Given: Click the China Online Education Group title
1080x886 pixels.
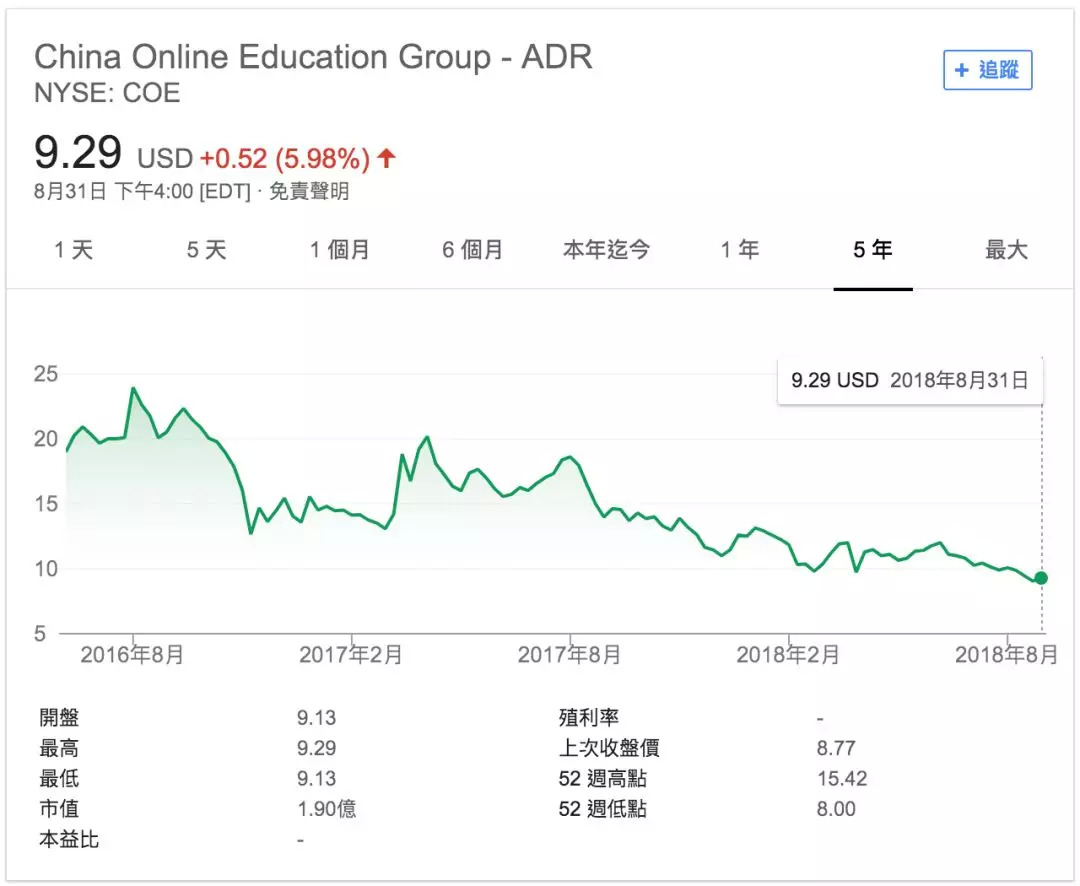Looking at the screenshot, I should (313, 57).
